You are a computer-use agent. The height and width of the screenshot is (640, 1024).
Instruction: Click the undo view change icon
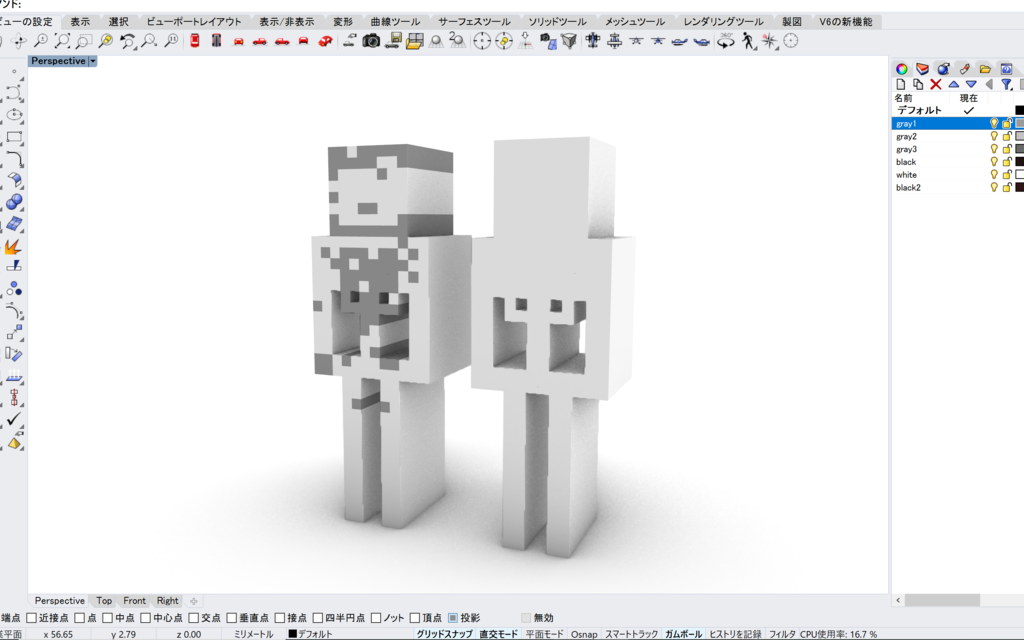point(127,41)
